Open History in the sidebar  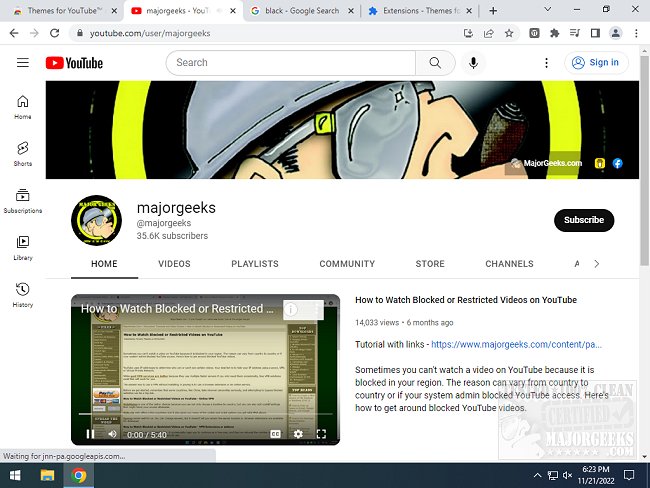23,295
